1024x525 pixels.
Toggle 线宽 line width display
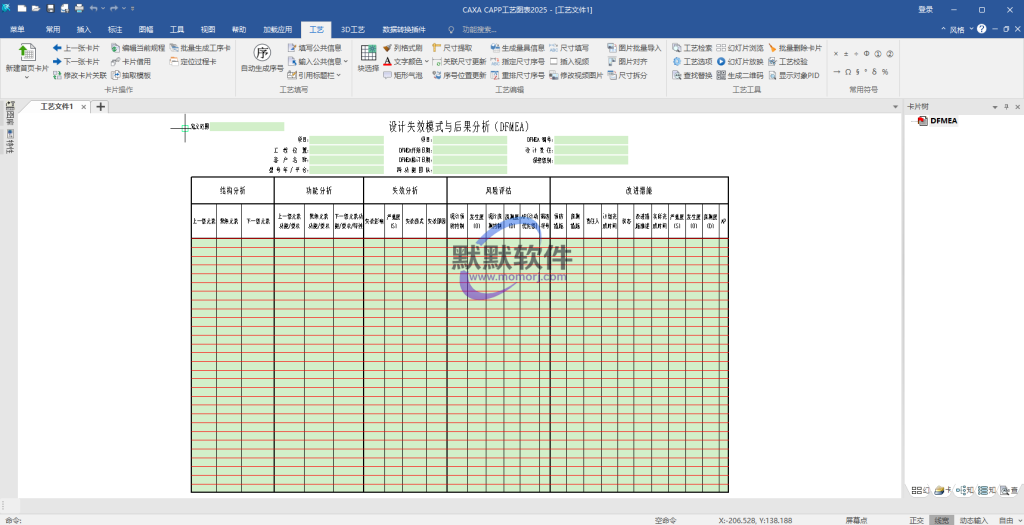point(941,520)
